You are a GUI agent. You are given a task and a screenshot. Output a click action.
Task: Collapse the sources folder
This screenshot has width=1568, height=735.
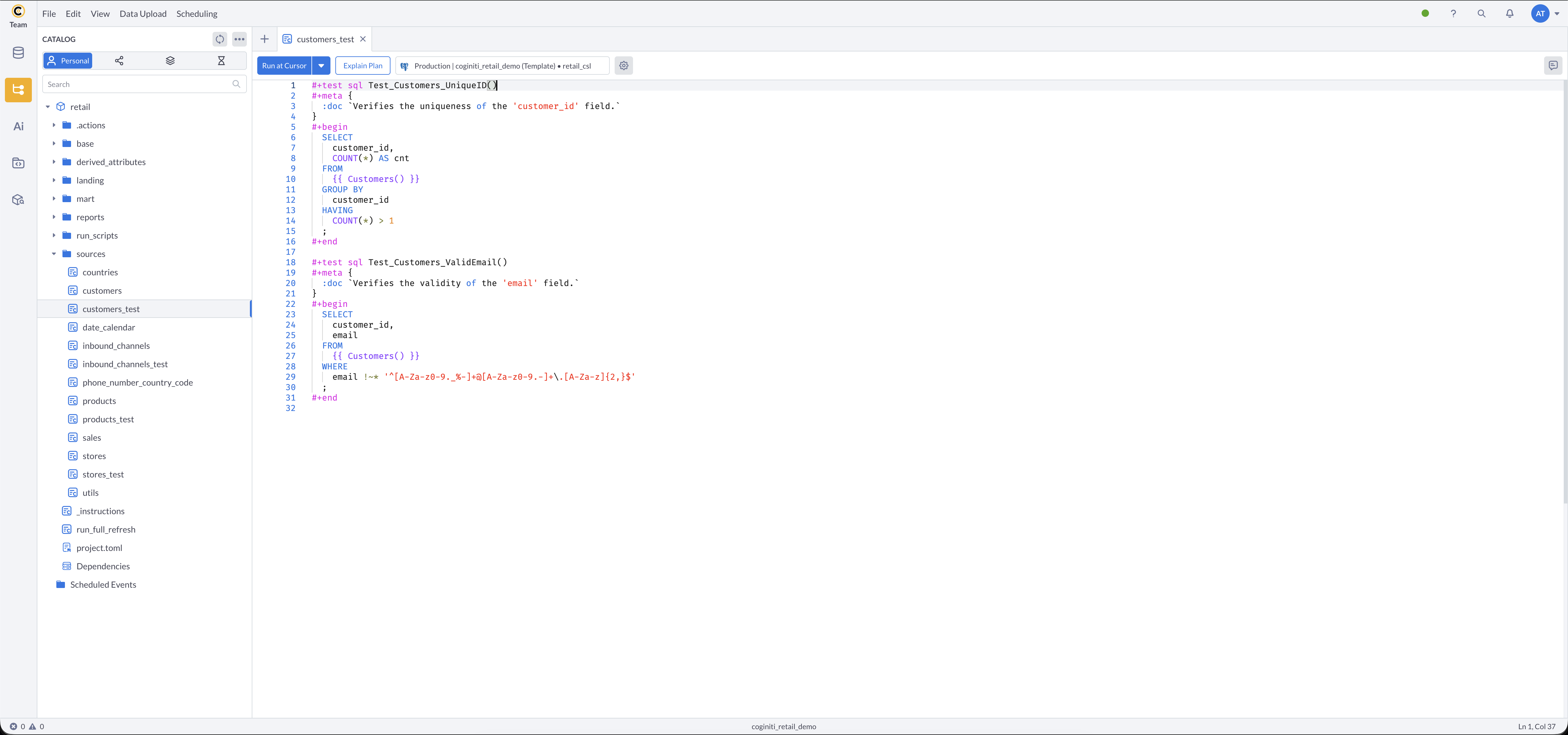[x=54, y=254]
